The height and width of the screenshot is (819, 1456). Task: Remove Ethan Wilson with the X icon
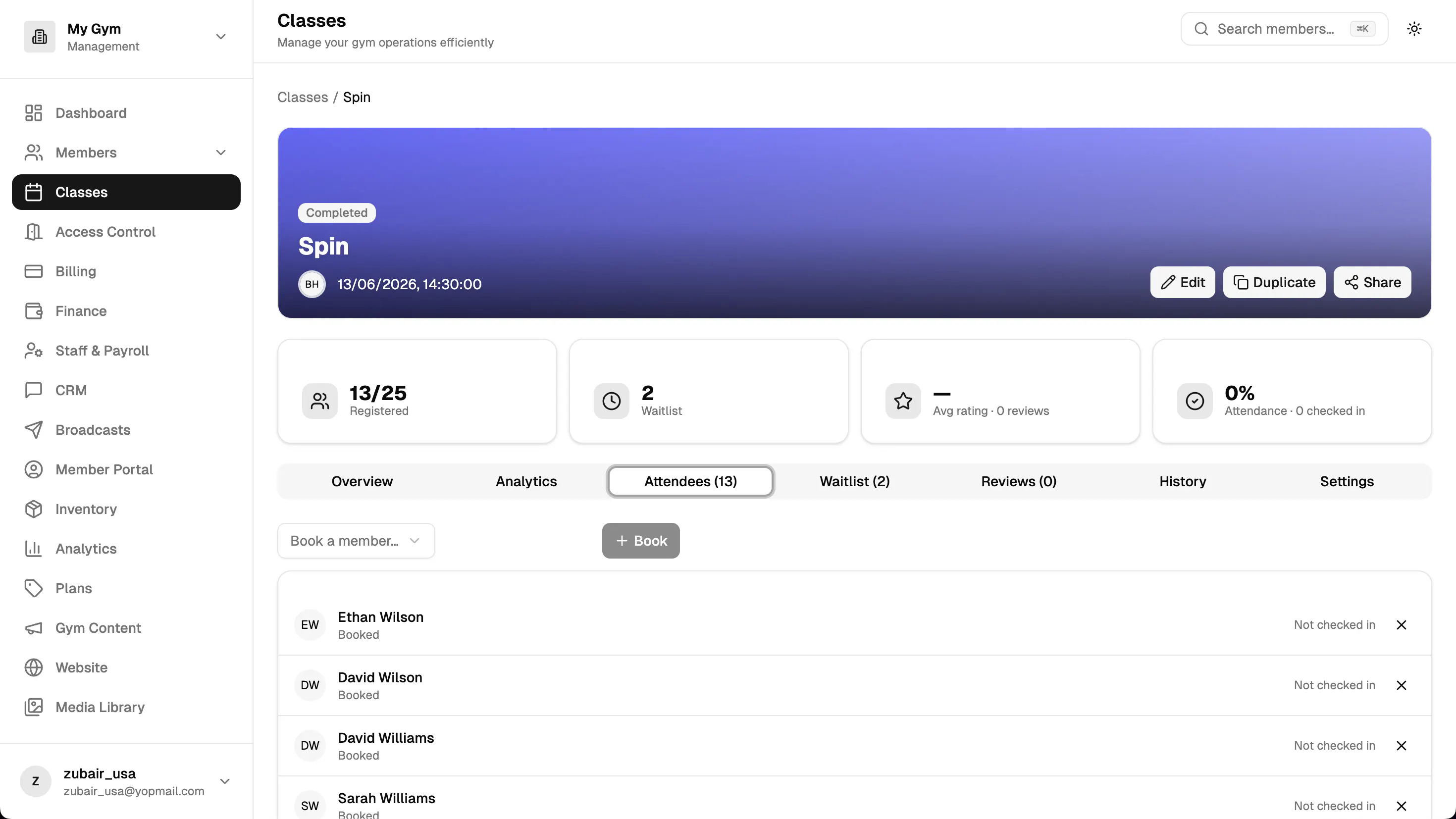pos(1401,624)
